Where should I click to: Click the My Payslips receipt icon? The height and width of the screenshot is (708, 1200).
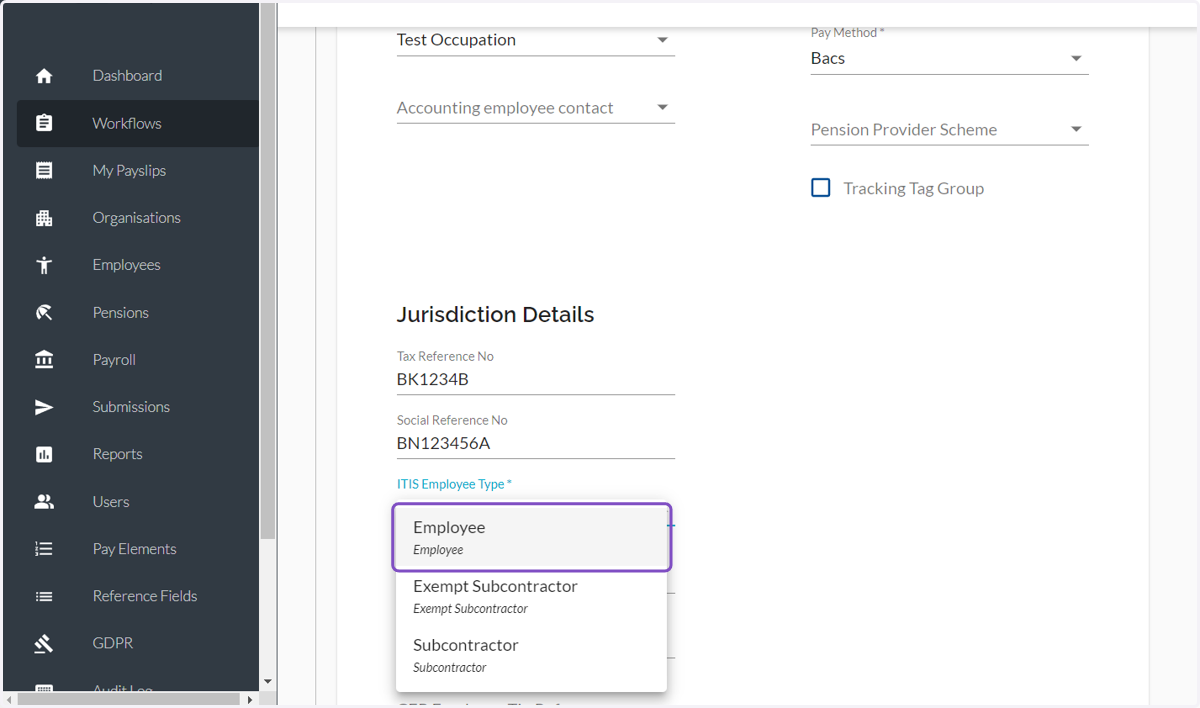[x=44, y=171]
